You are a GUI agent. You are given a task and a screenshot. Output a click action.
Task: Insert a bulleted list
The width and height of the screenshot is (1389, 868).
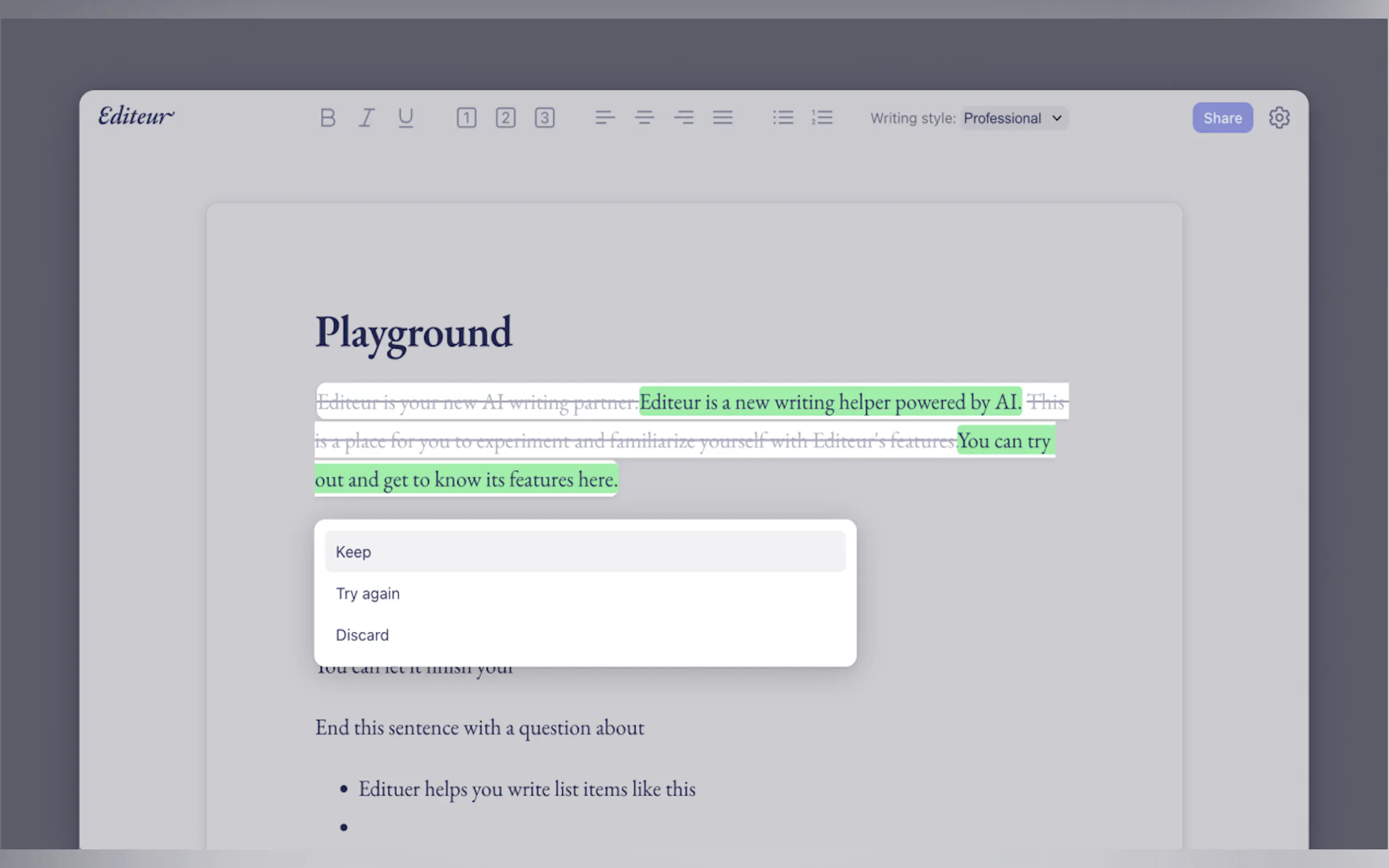coord(783,118)
